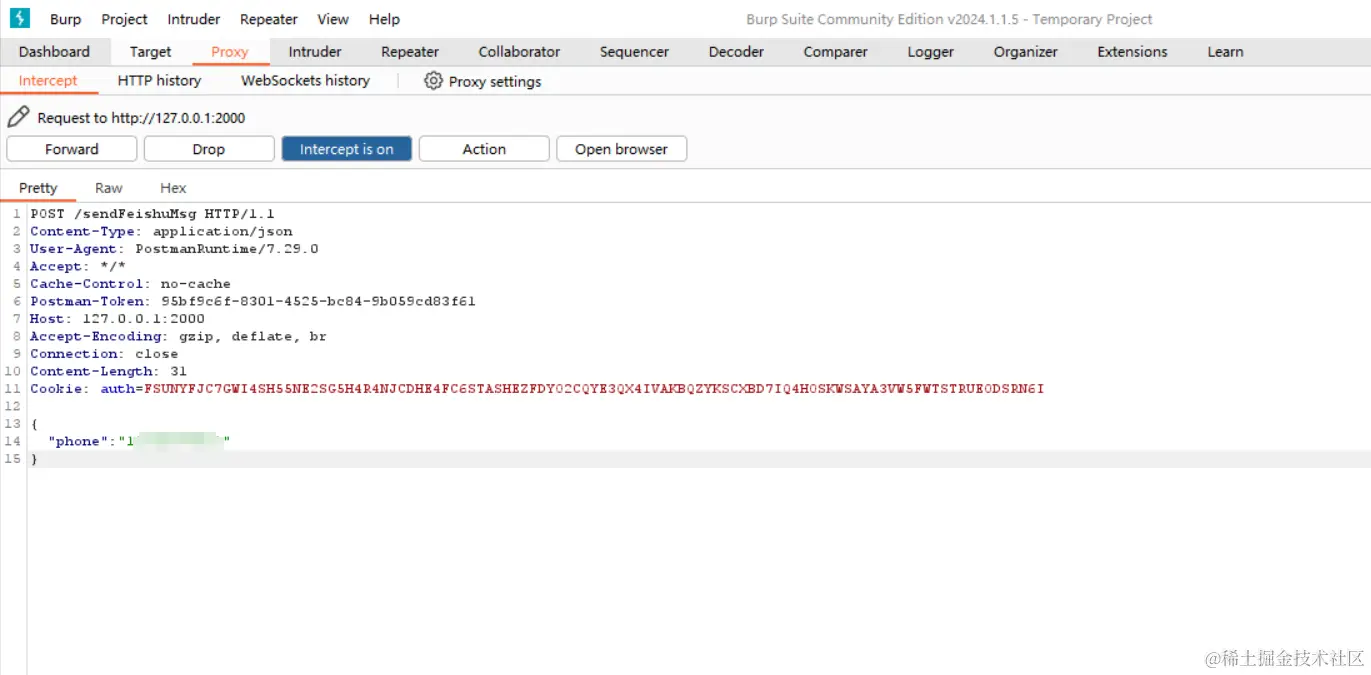The width and height of the screenshot is (1371, 675).
Task: Click the Content-Type header line
Action: pyautogui.click(x=161, y=231)
